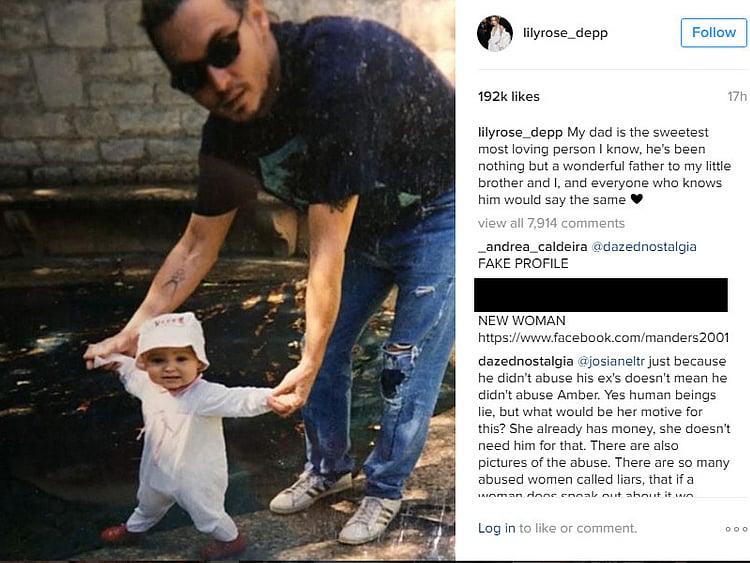
Task: Click the like or comment prompt text
Action: pos(578,528)
